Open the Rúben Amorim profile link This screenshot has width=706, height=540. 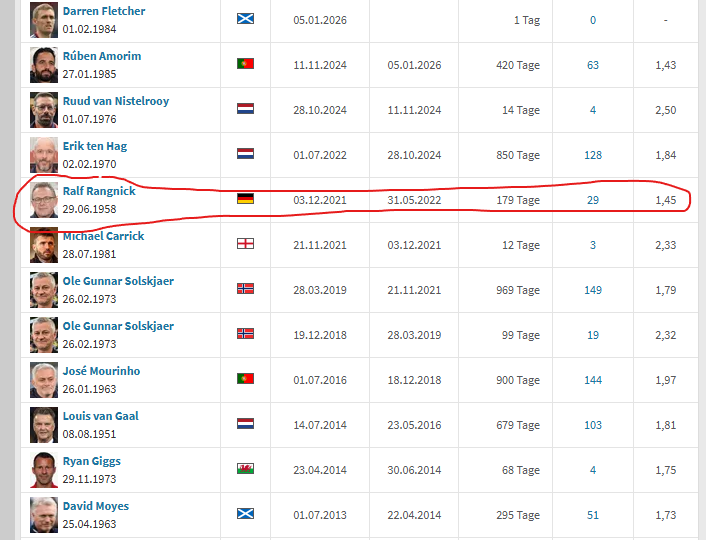click(101, 56)
